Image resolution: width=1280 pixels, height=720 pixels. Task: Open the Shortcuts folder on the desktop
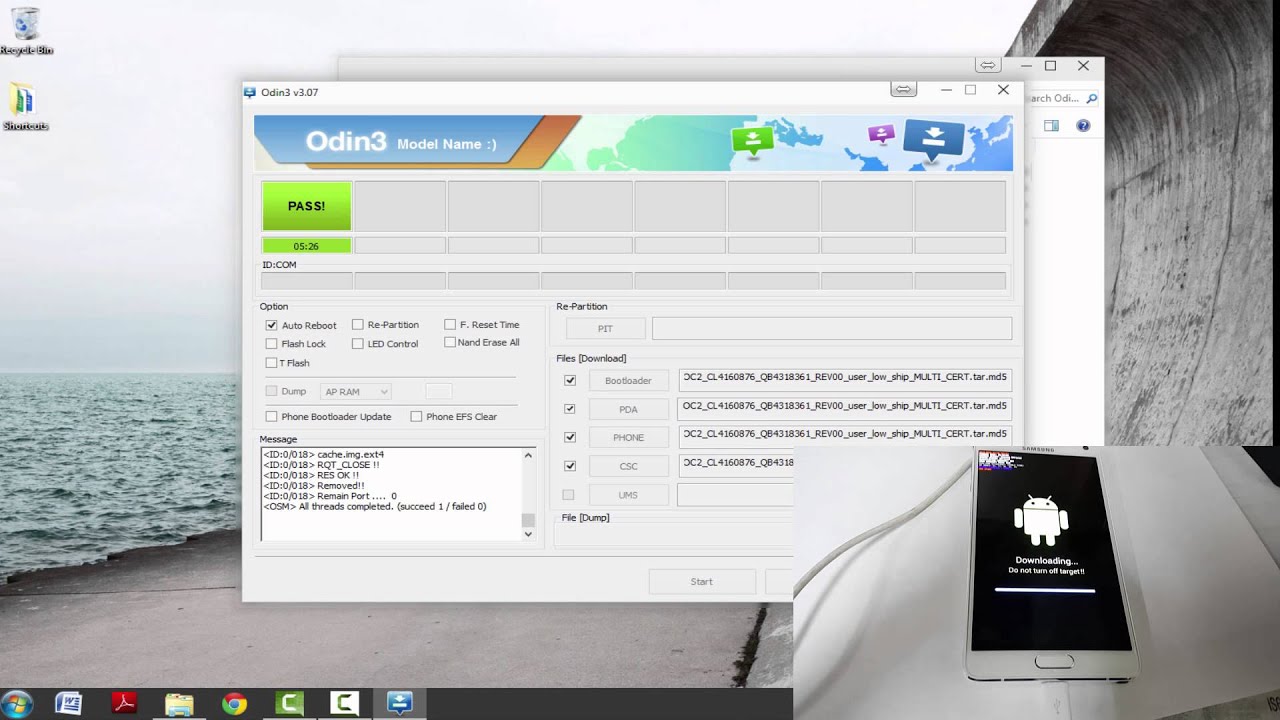25,108
